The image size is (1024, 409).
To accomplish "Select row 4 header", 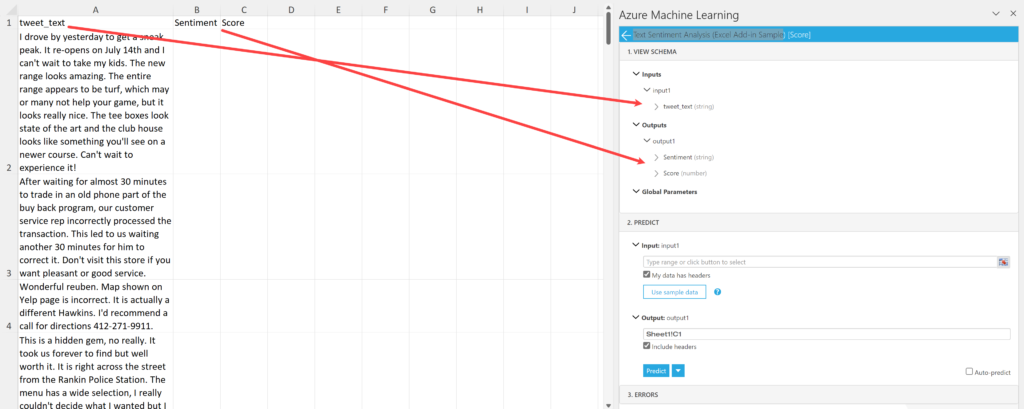I will point(9,306).
